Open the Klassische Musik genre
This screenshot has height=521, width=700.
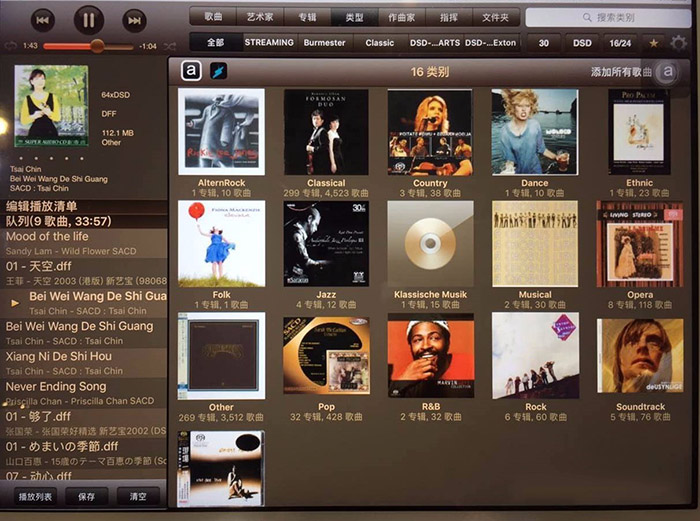(430, 255)
